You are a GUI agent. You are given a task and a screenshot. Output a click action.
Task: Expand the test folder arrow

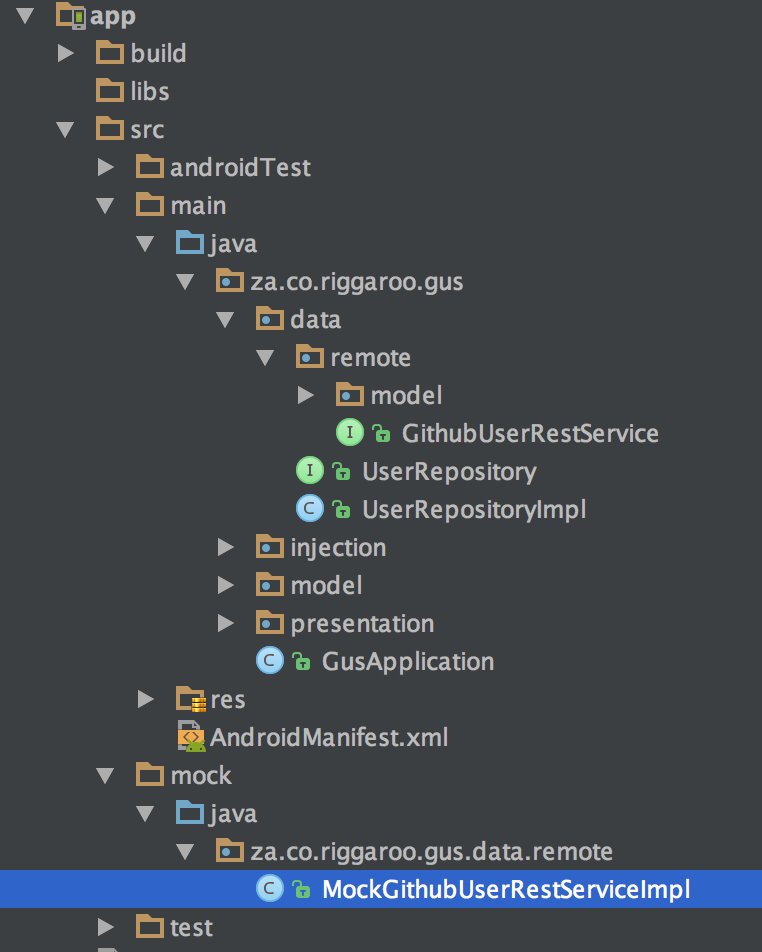(x=106, y=927)
